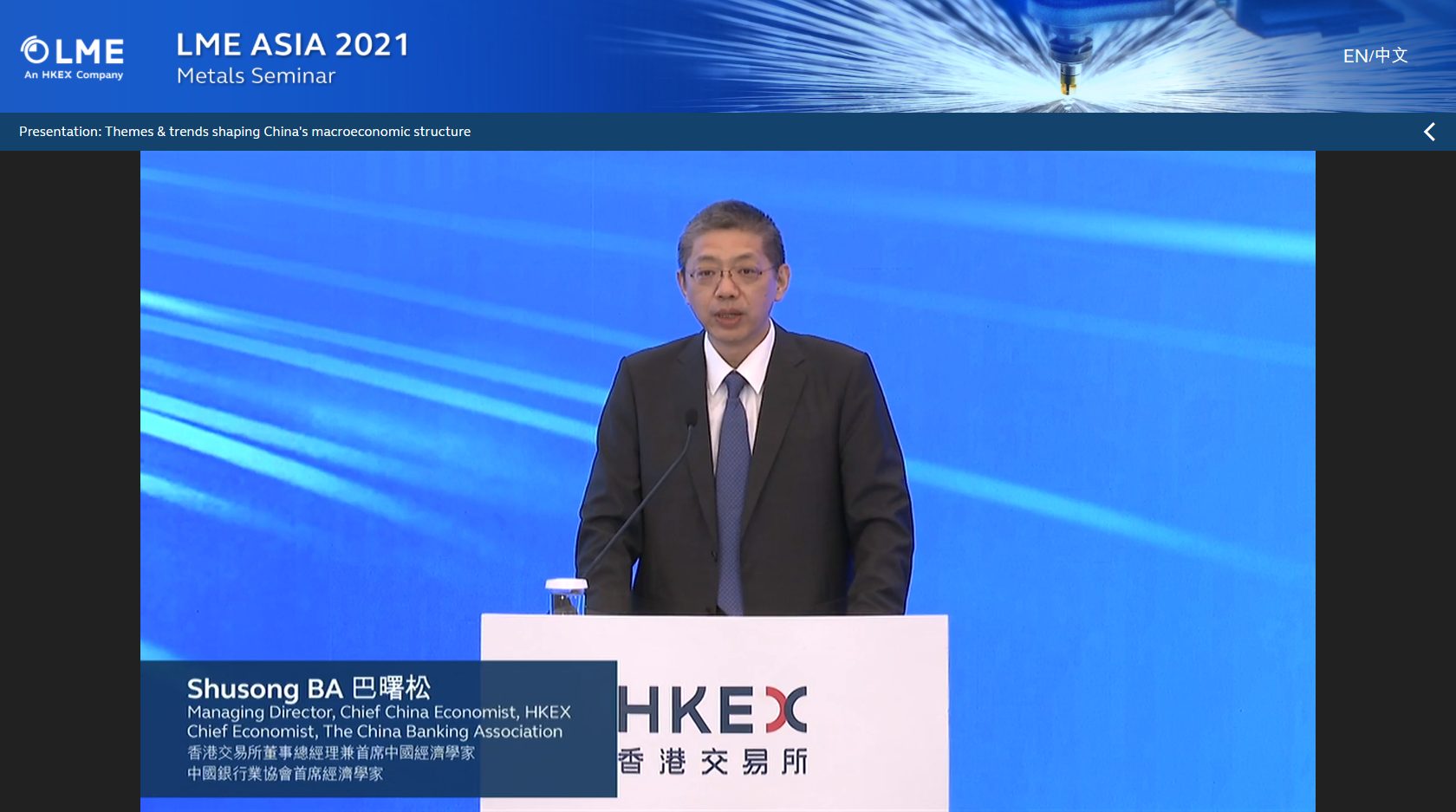
Task: Click the back chevron arrow
Action: [x=1429, y=132]
